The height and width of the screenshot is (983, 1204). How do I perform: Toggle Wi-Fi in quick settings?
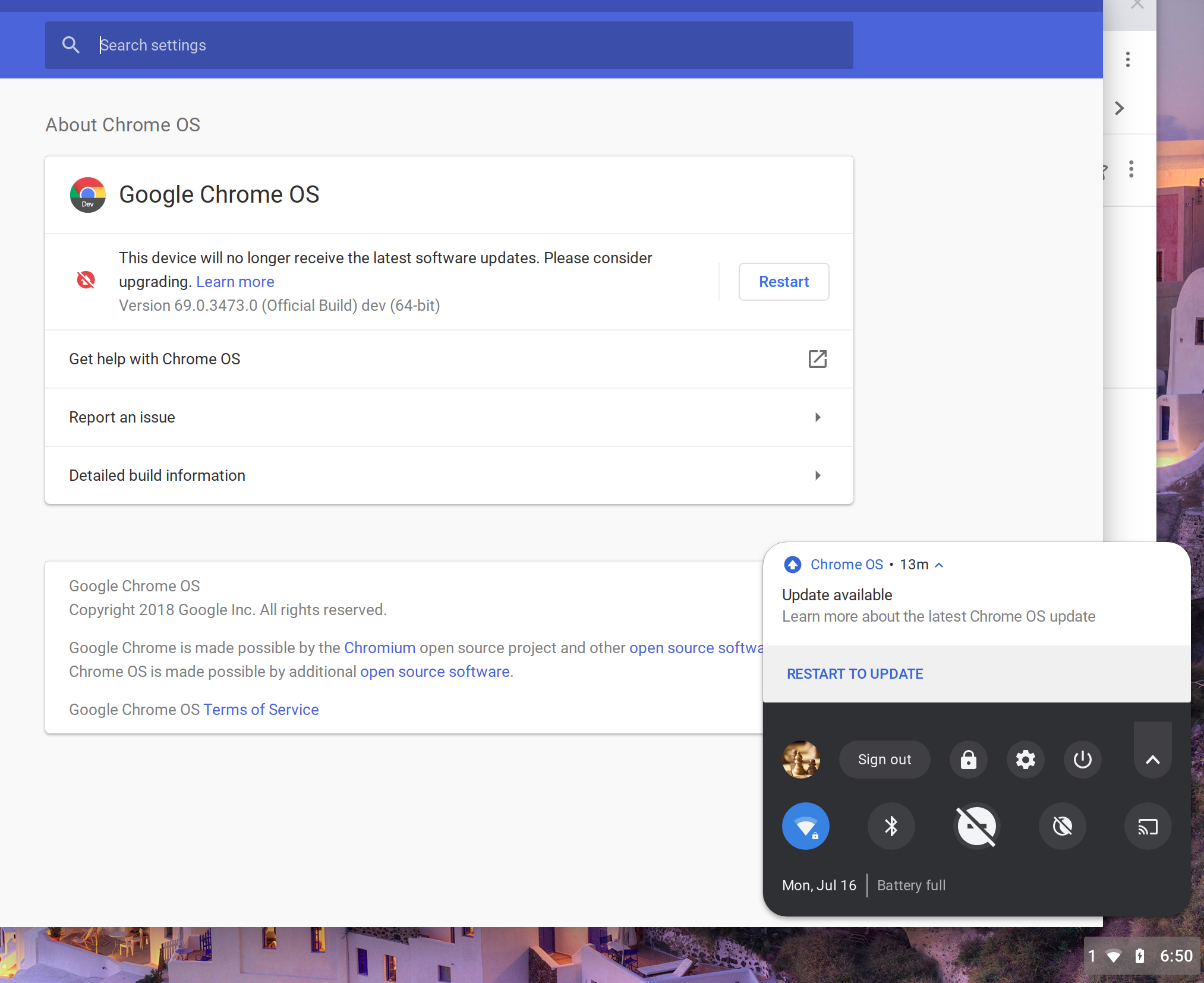(x=805, y=826)
